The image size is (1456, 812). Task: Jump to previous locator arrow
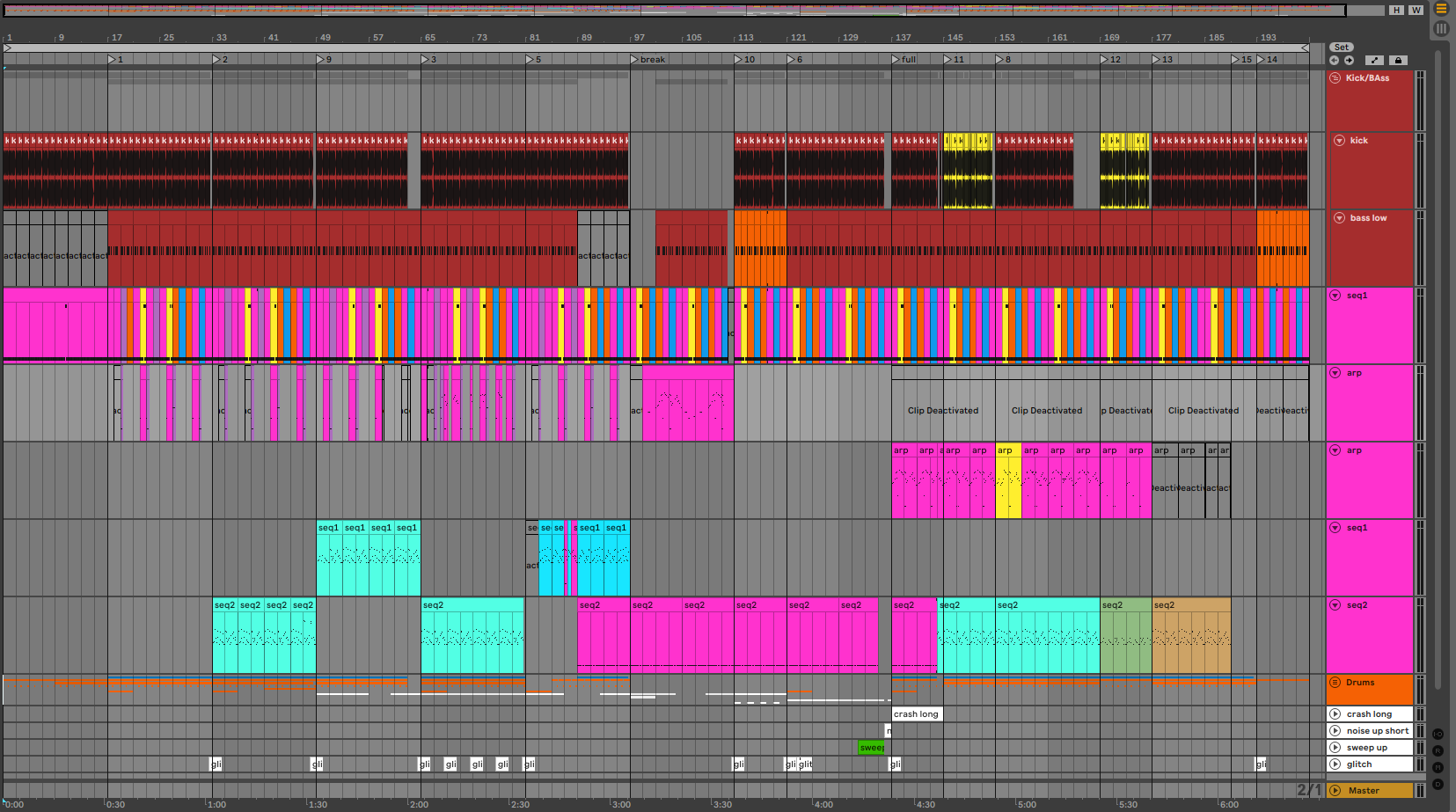coord(1334,60)
